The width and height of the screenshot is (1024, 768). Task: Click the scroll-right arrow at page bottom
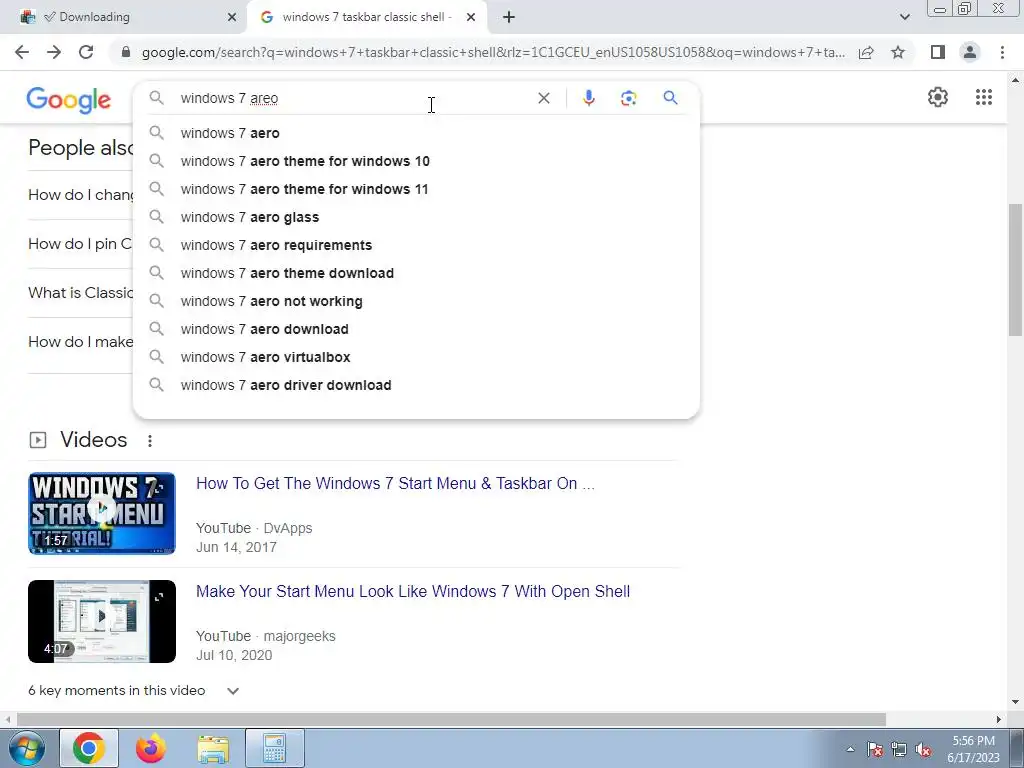coord(998,720)
